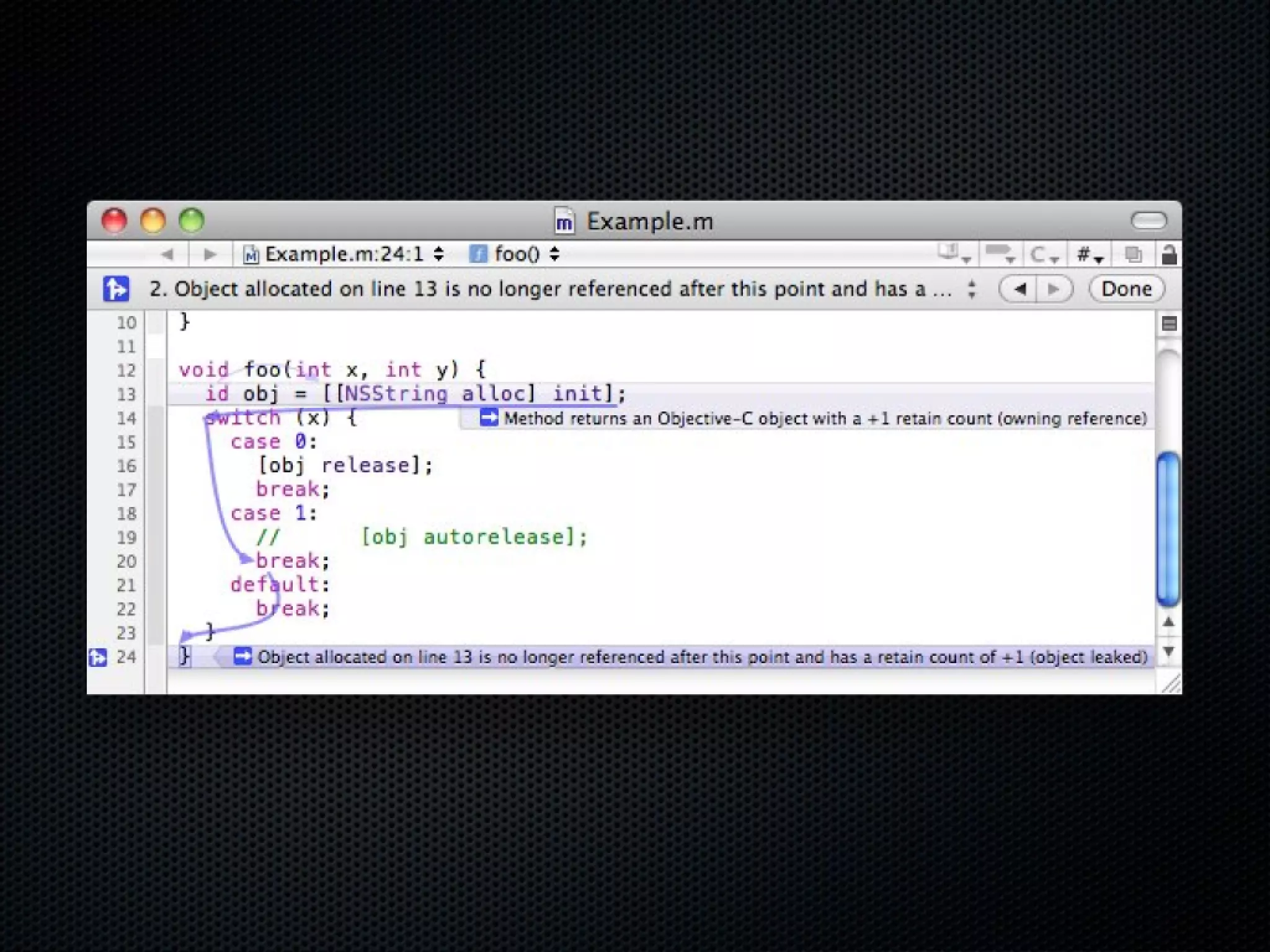Viewport: 1270px width, 952px height.
Task: Click the counterpart file icon
Action: pyautogui.click(x=1134, y=255)
